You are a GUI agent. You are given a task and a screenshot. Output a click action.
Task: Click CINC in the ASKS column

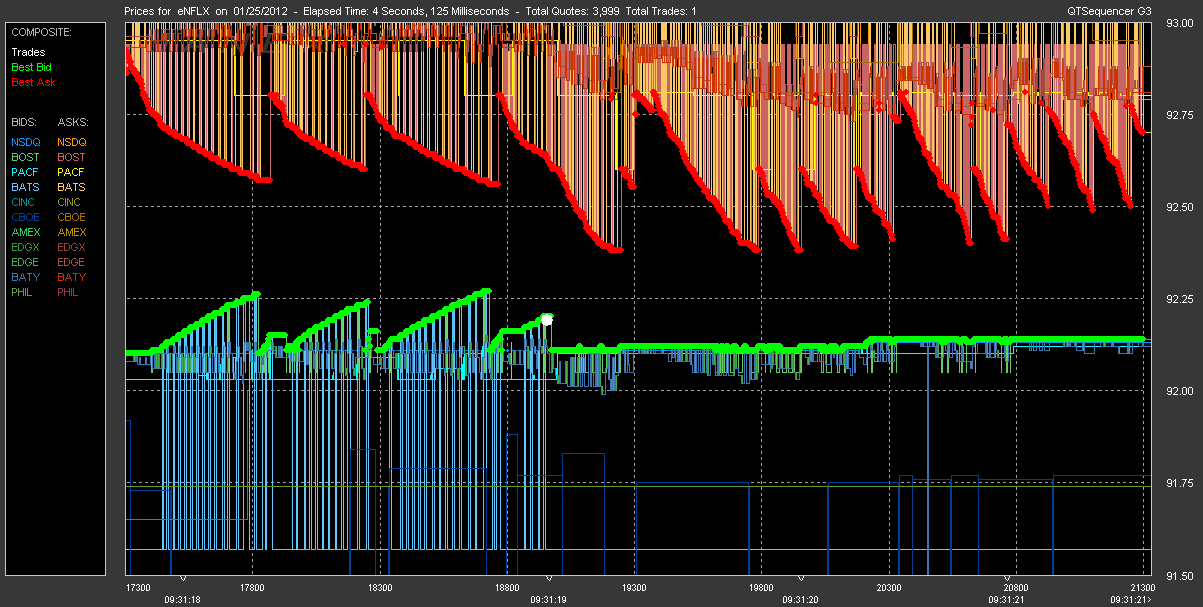click(70, 202)
